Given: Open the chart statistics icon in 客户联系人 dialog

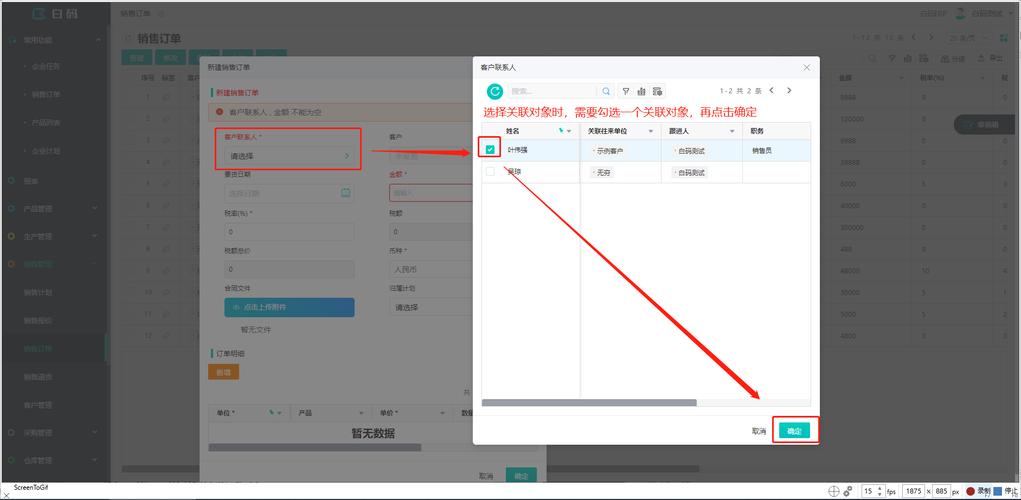Looking at the screenshot, I should pos(641,91).
